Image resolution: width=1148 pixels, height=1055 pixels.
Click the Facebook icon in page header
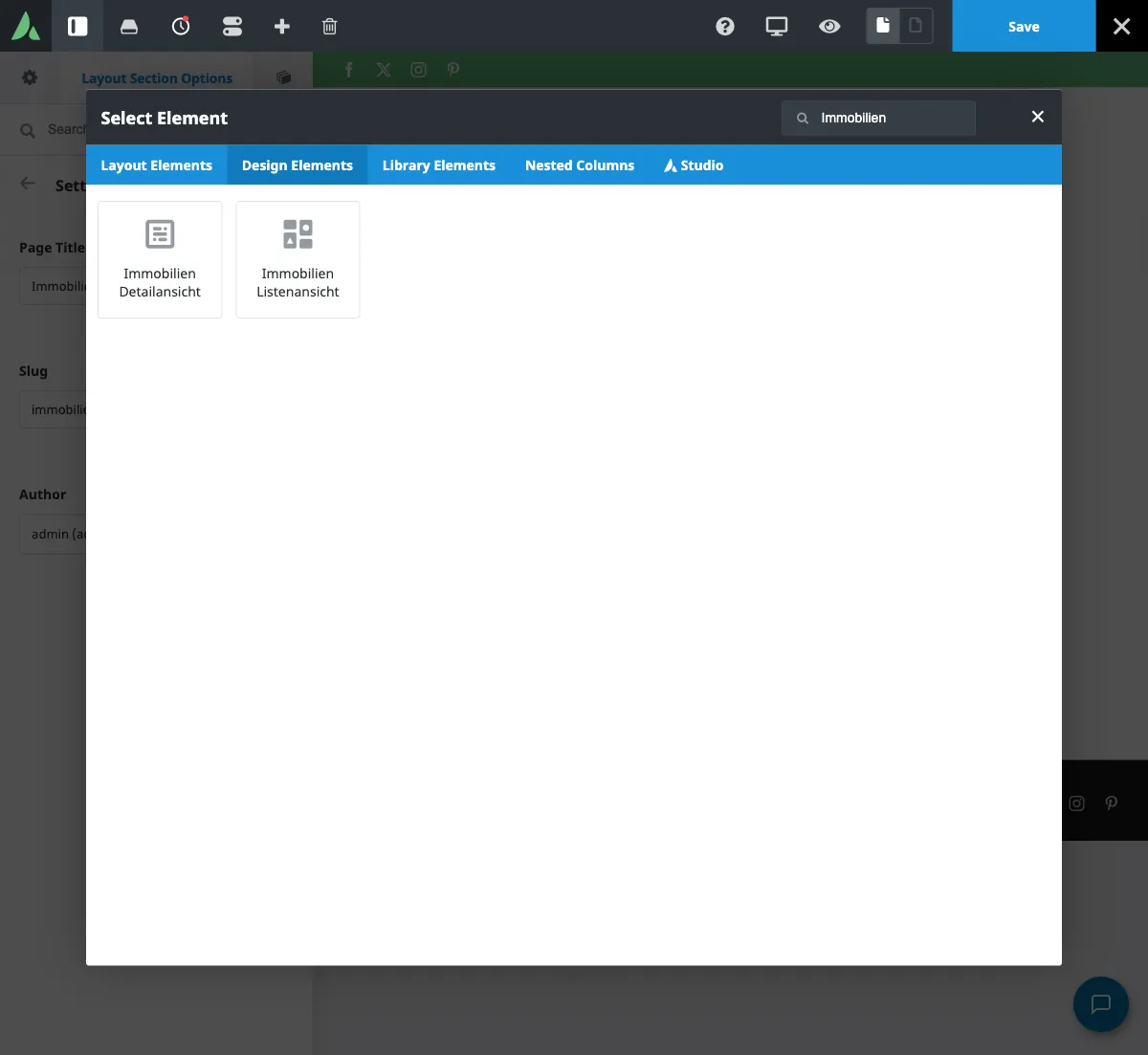349,70
